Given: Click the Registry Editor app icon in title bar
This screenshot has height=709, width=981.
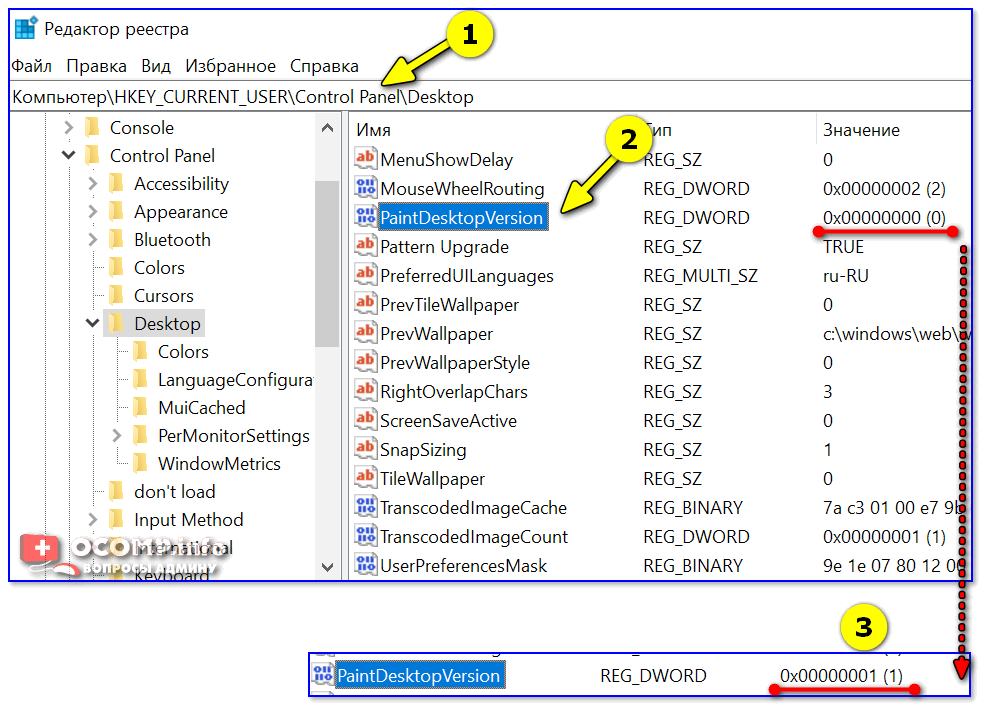Looking at the screenshot, I should [26, 30].
